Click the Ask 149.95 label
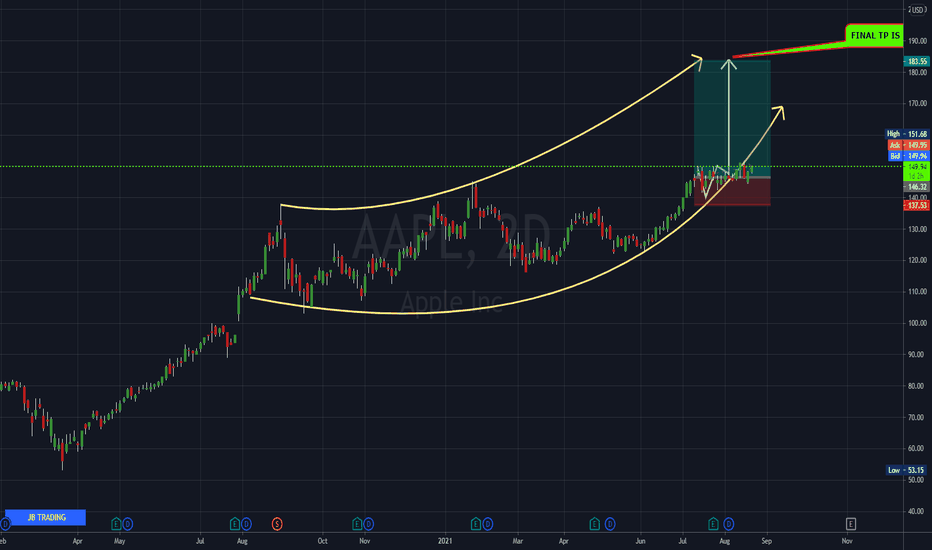Viewport: 932px width, 550px height. [908, 145]
